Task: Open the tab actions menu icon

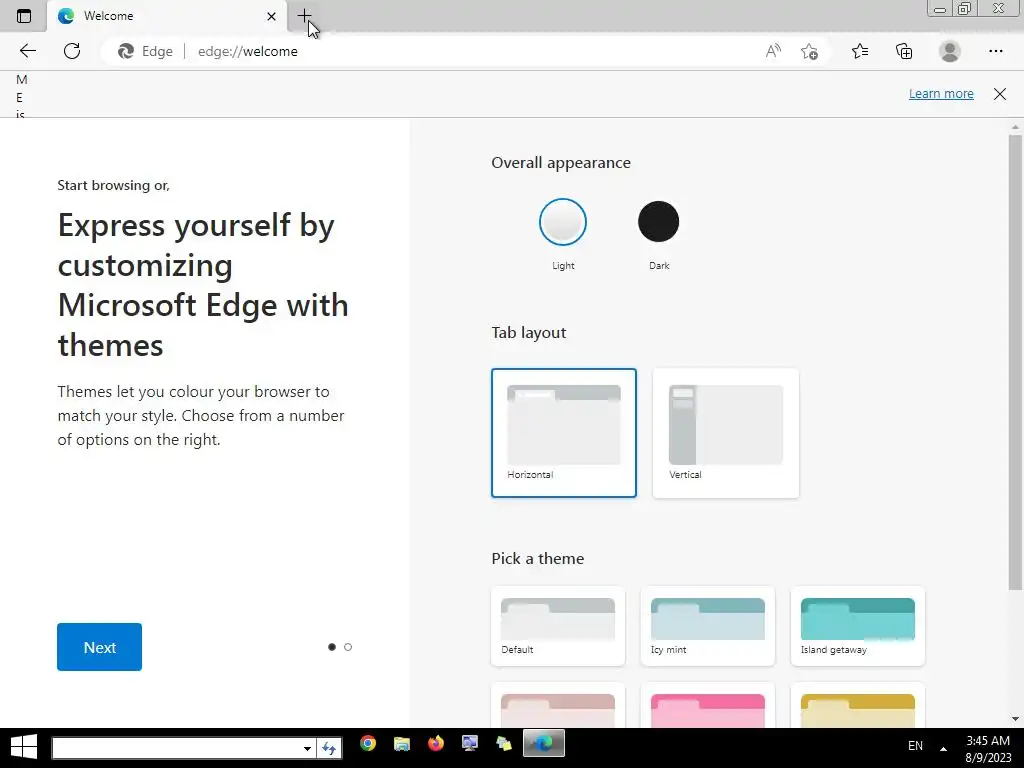Action: (24, 16)
